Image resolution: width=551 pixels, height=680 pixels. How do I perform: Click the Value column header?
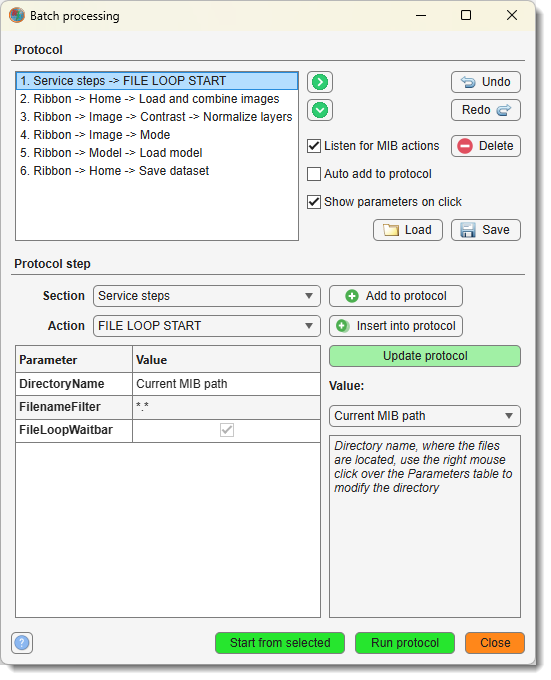pyautogui.click(x=226, y=360)
